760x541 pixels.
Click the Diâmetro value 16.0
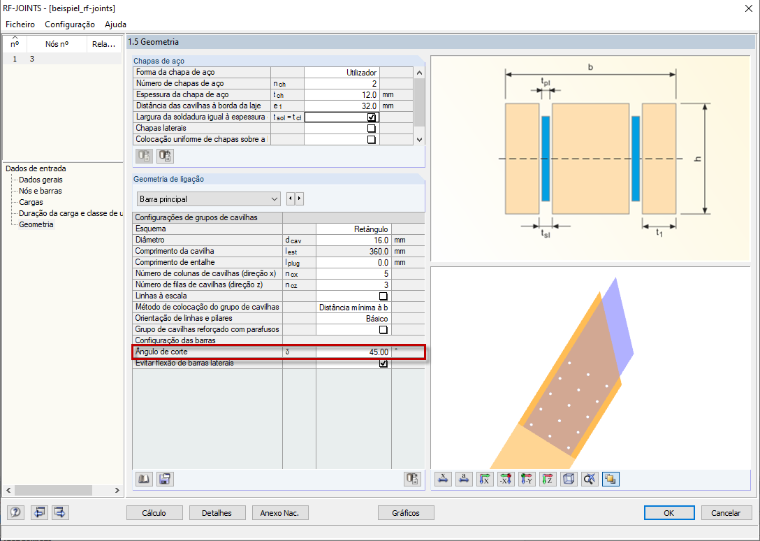click(x=354, y=240)
